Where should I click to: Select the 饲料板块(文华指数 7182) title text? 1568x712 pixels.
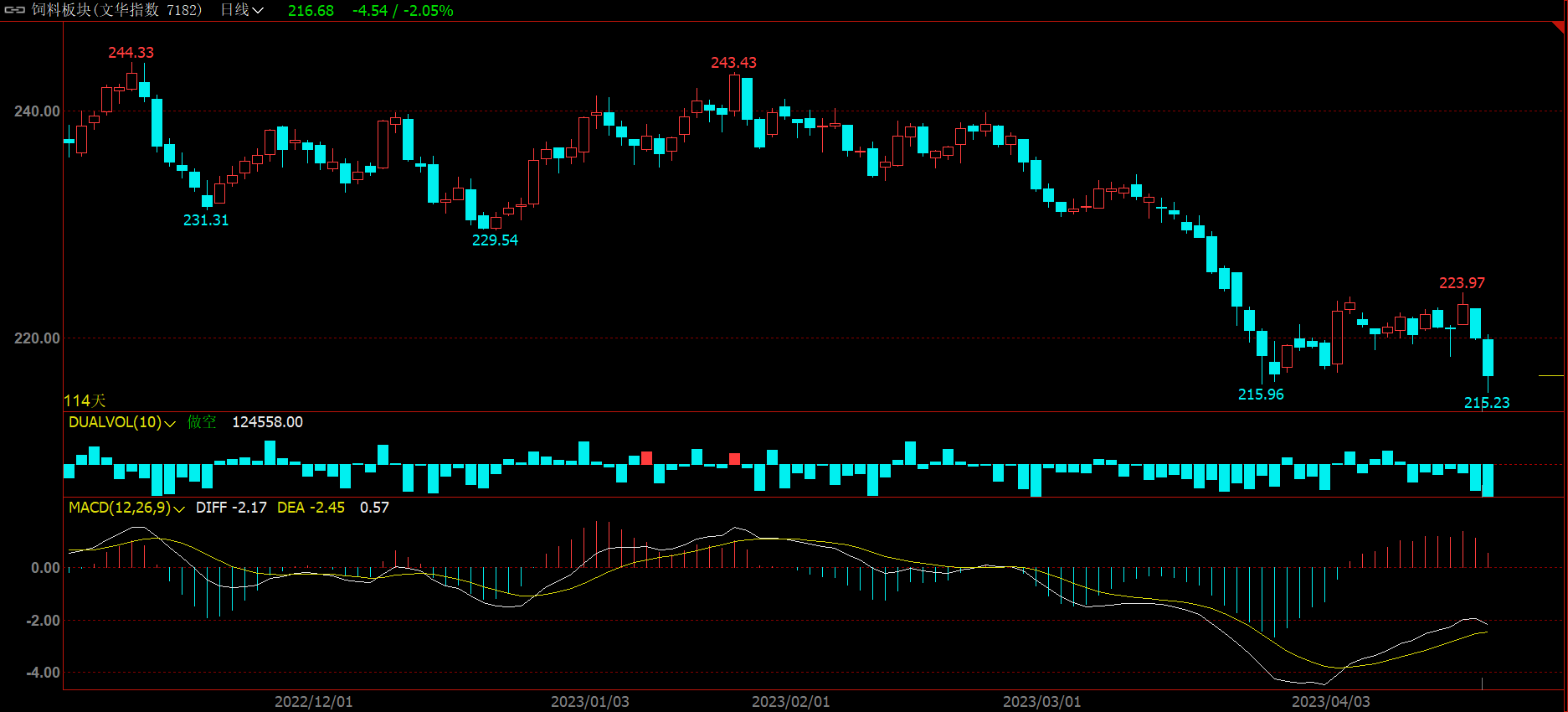[x=117, y=10]
